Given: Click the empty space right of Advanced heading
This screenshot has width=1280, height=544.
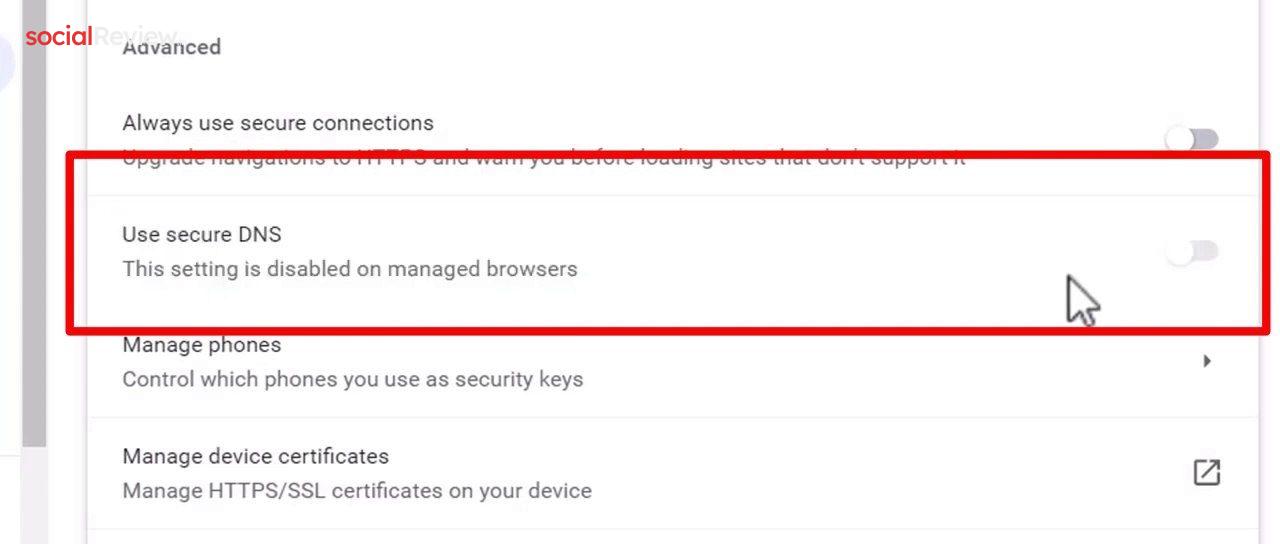Looking at the screenshot, I should (700, 47).
